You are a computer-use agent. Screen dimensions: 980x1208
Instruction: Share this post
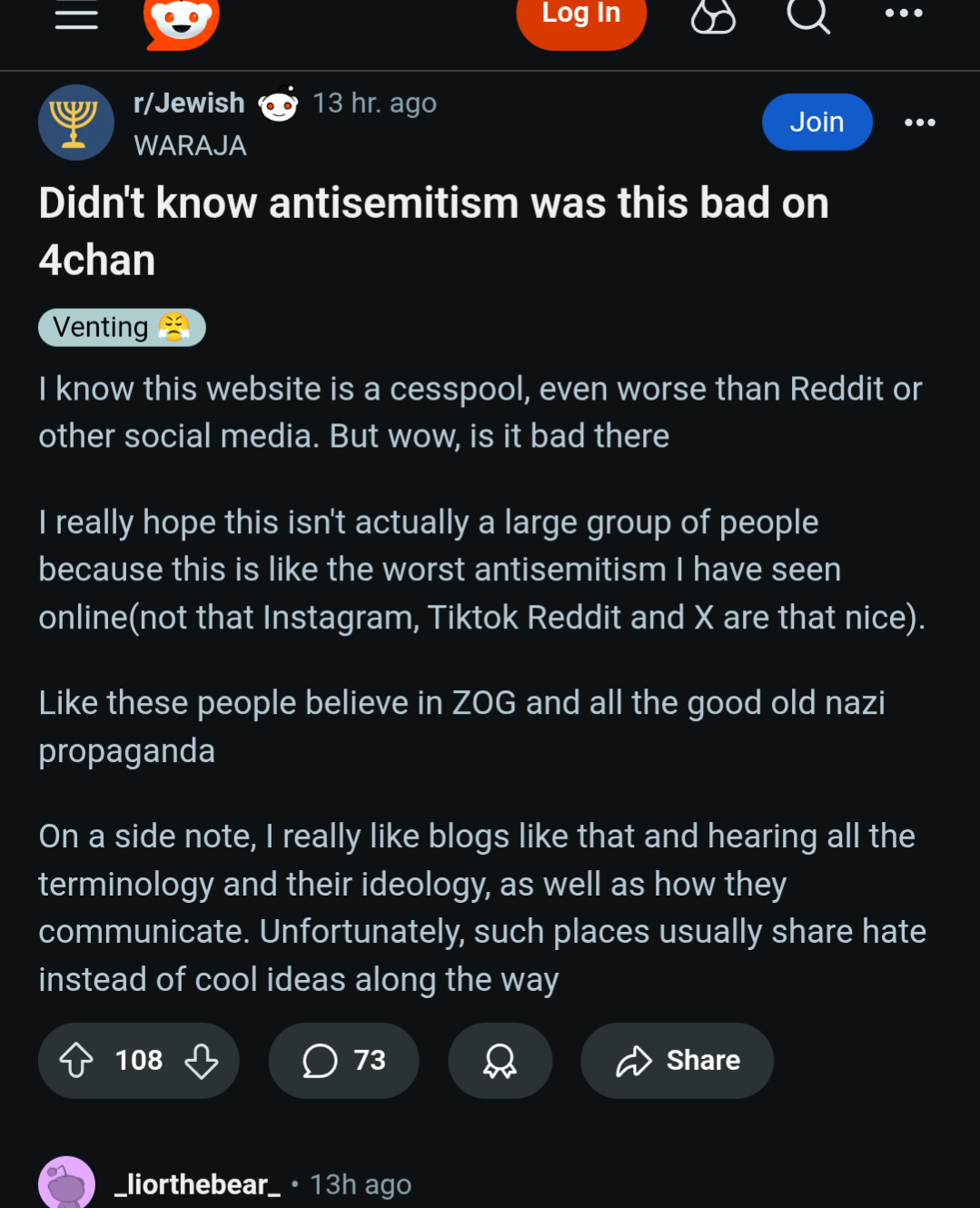[677, 1060]
